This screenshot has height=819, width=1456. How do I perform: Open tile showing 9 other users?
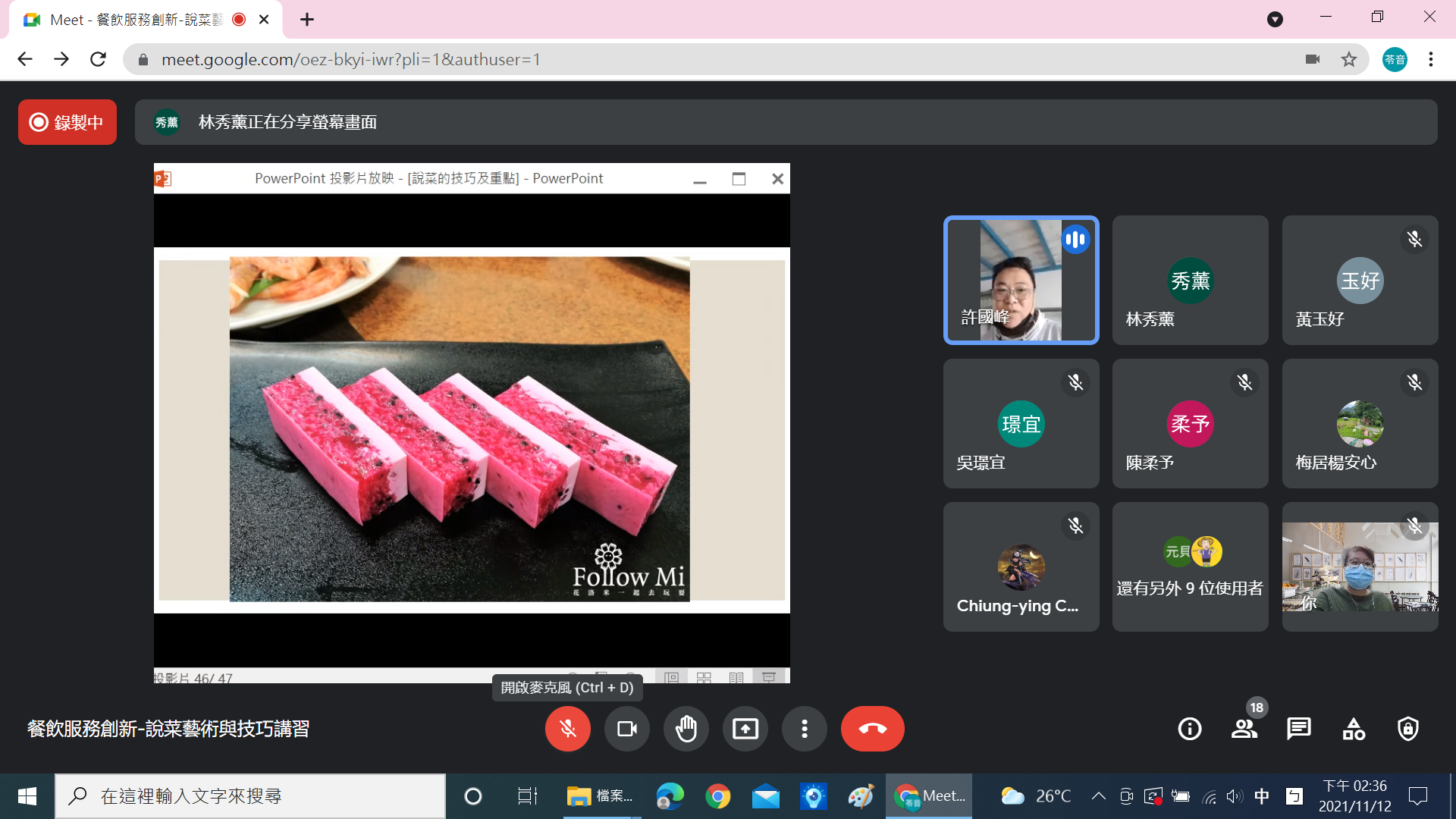pyautogui.click(x=1190, y=566)
